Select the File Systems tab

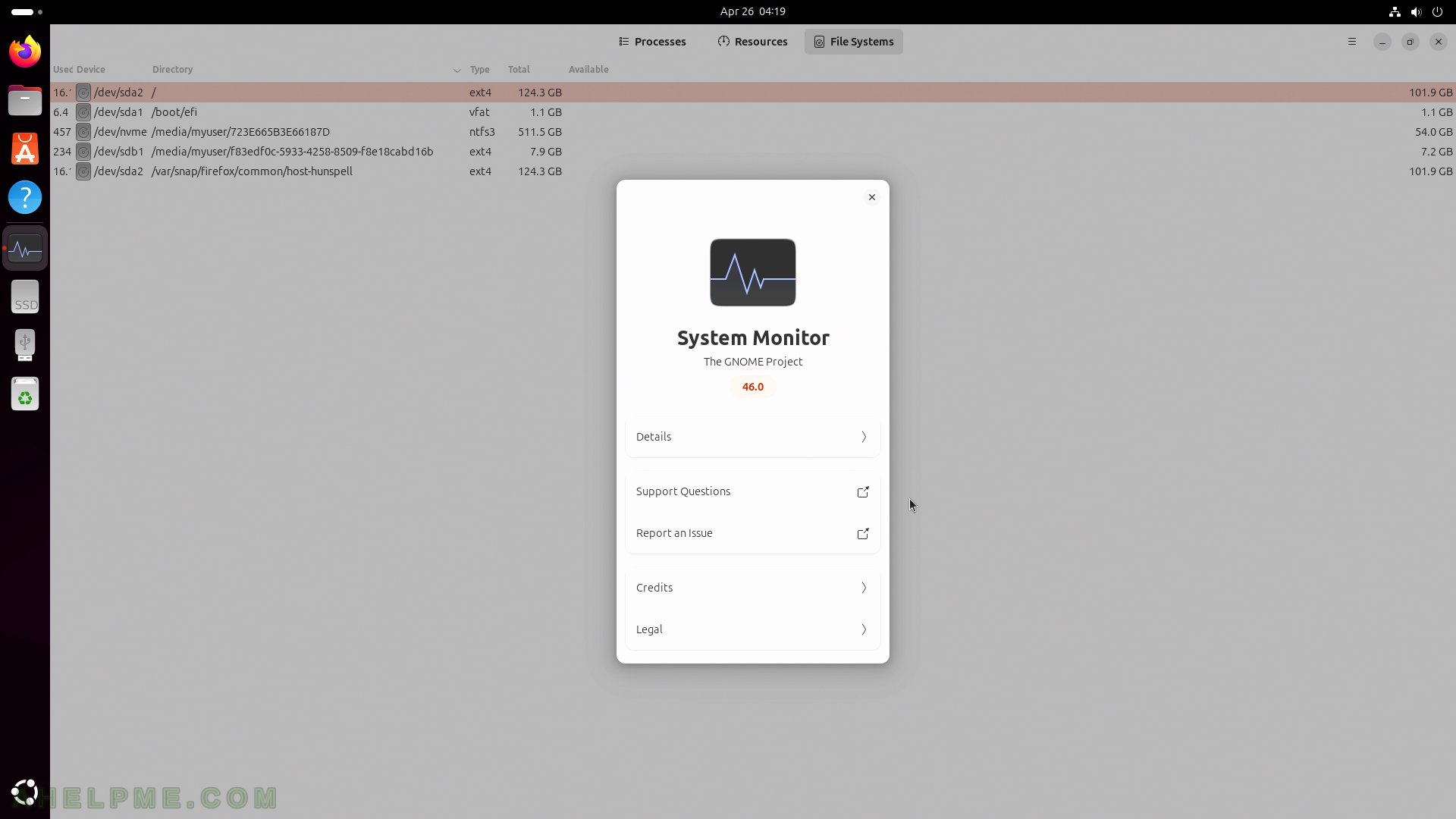854,42
